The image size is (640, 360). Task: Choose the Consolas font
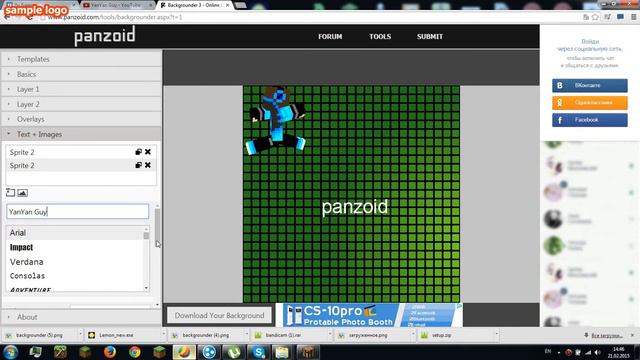tap(76, 276)
